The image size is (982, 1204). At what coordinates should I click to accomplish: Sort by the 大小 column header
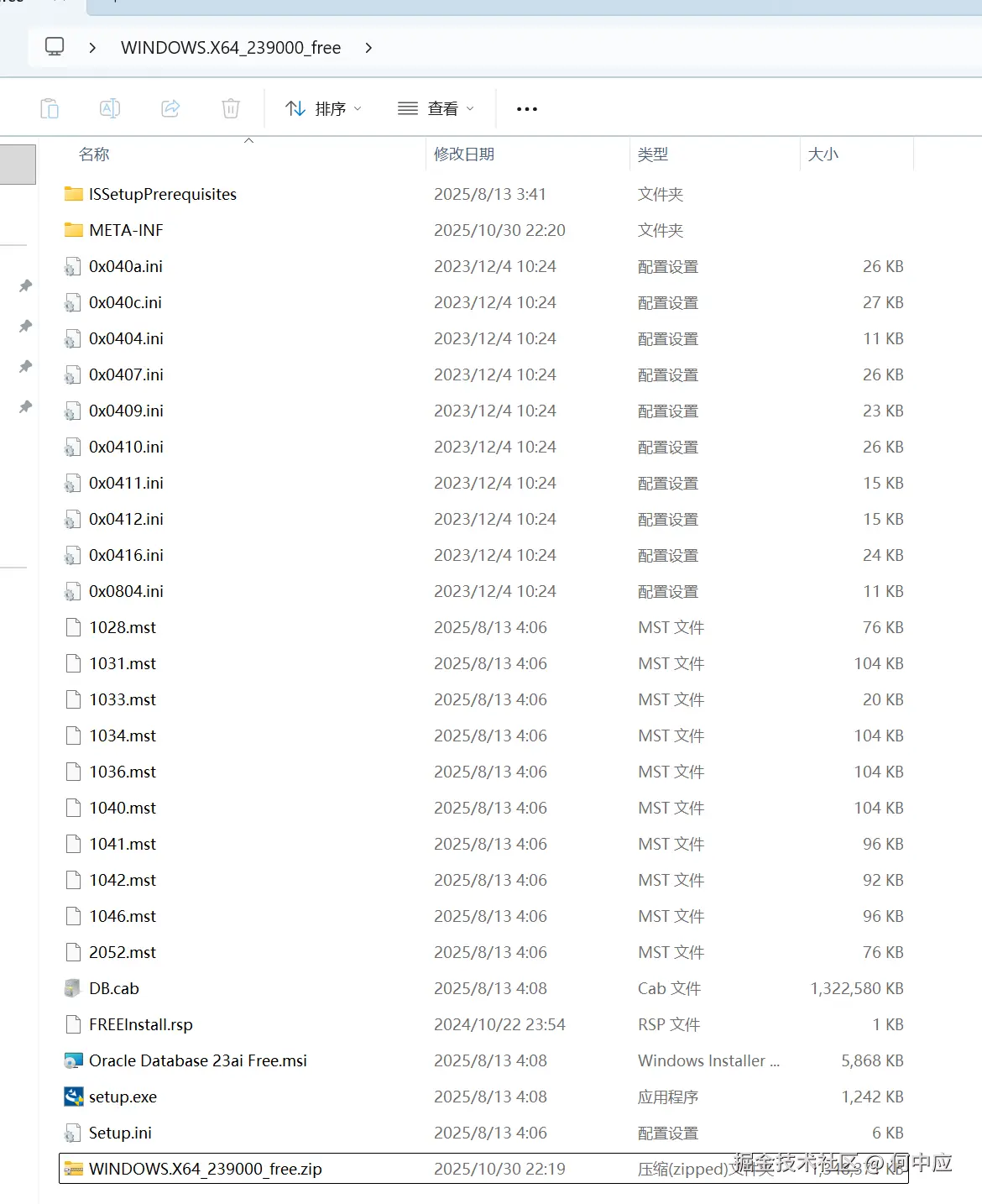823,154
